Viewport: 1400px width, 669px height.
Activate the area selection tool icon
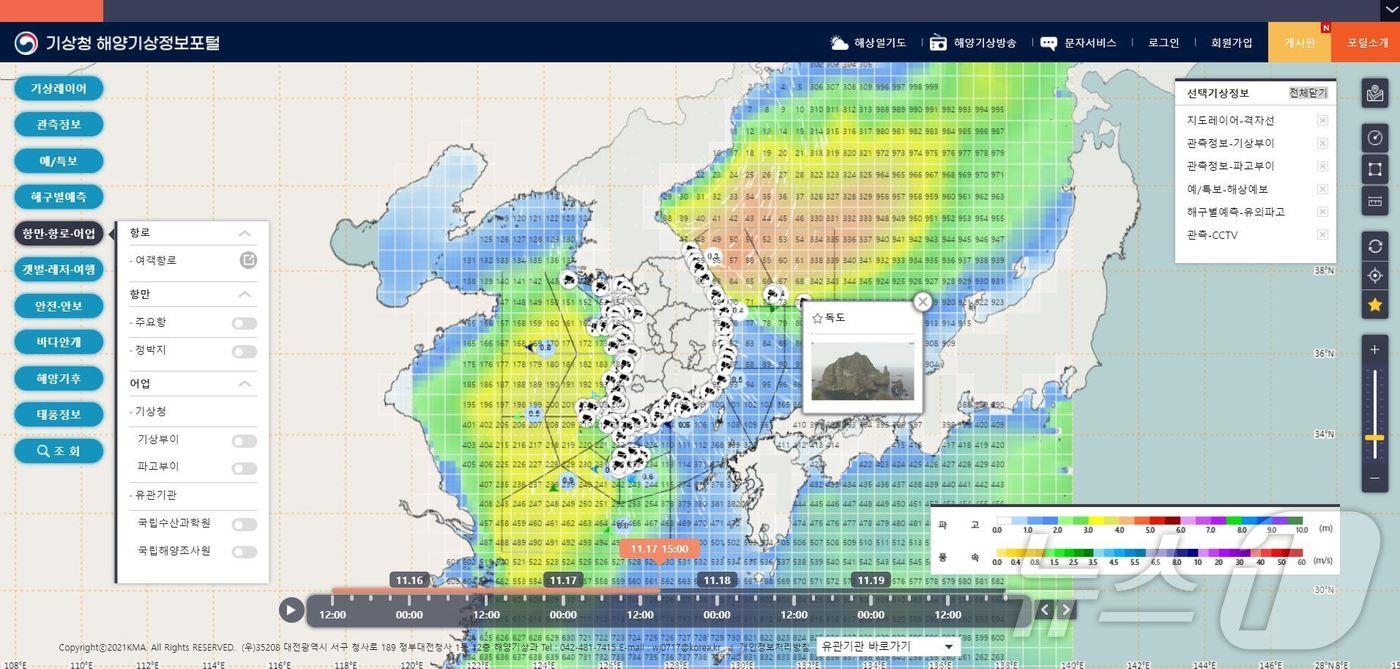click(1375, 169)
